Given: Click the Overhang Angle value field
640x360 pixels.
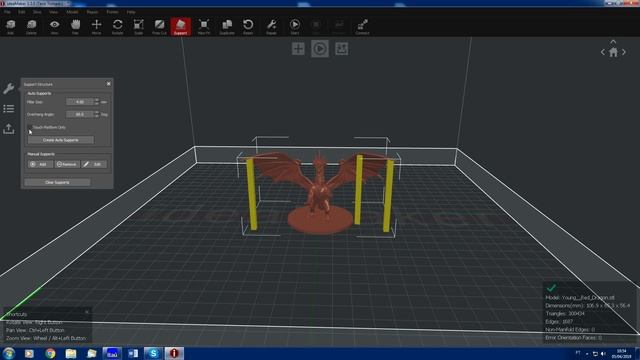Looking at the screenshot, I should tap(80, 114).
